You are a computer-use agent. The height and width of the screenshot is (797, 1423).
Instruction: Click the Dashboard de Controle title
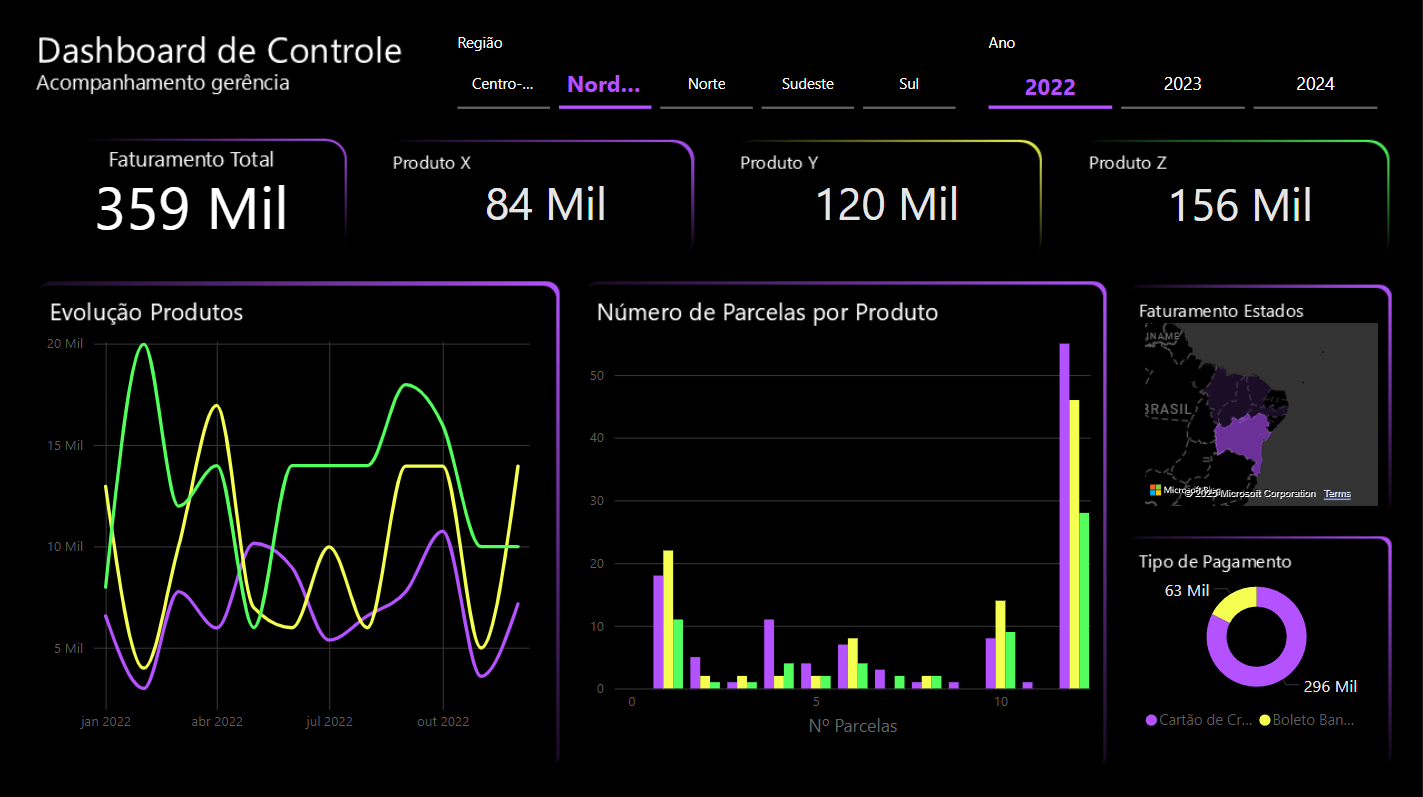pos(219,50)
